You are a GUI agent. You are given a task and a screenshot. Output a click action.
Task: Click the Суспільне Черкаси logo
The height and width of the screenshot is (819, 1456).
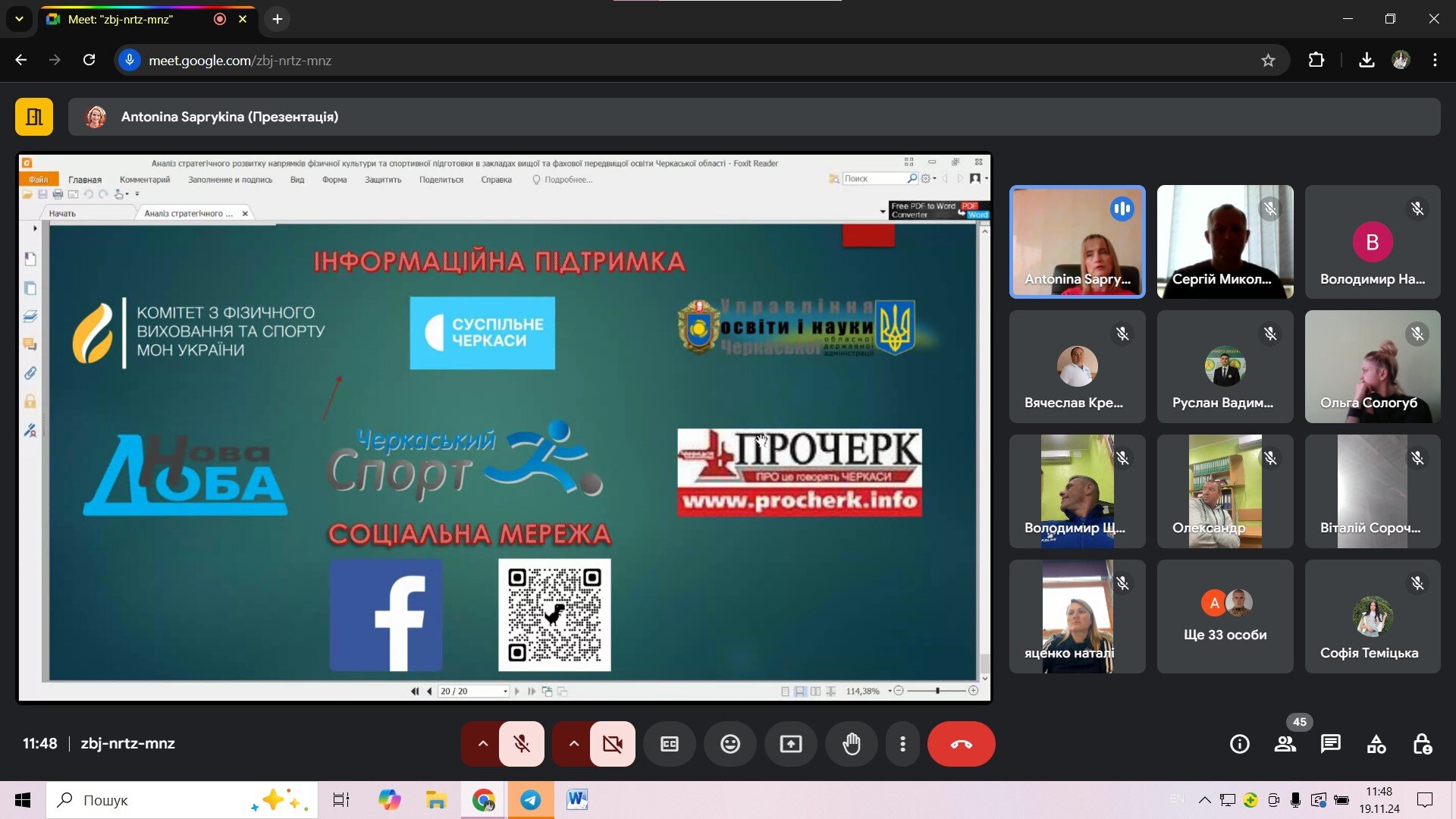pos(482,333)
